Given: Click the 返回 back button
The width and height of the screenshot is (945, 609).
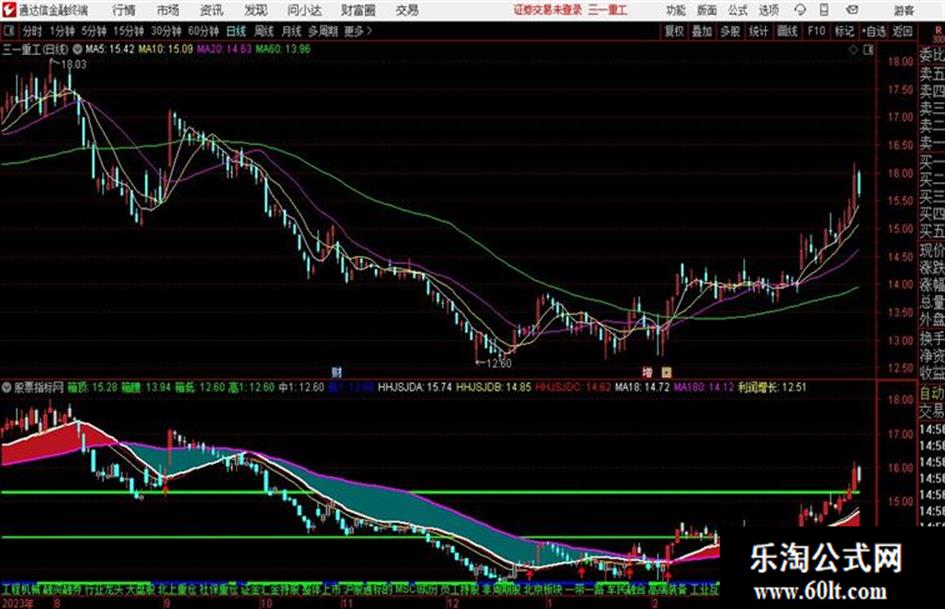Looking at the screenshot, I should (x=902, y=31).
